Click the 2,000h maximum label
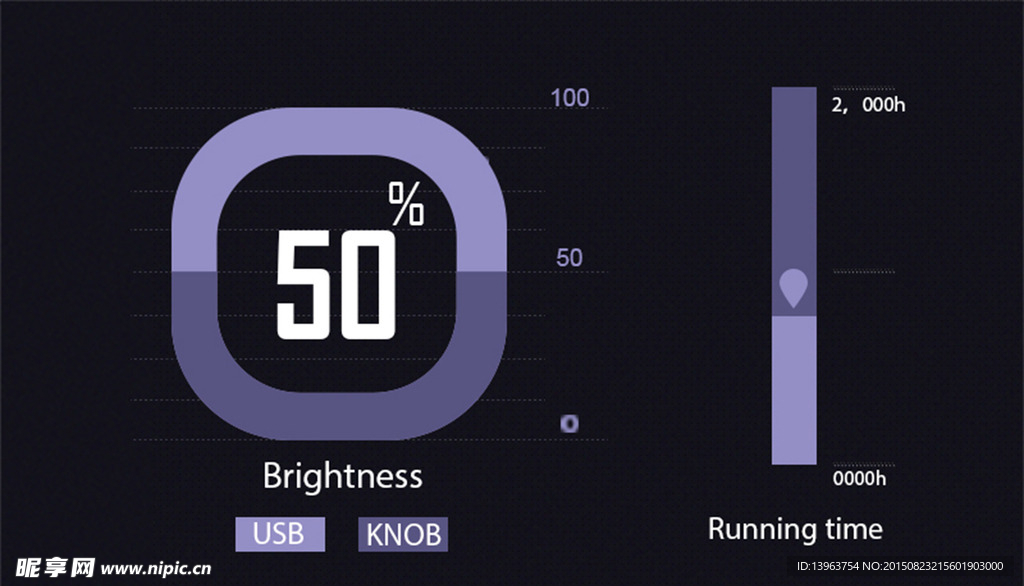 coord(869,105)
